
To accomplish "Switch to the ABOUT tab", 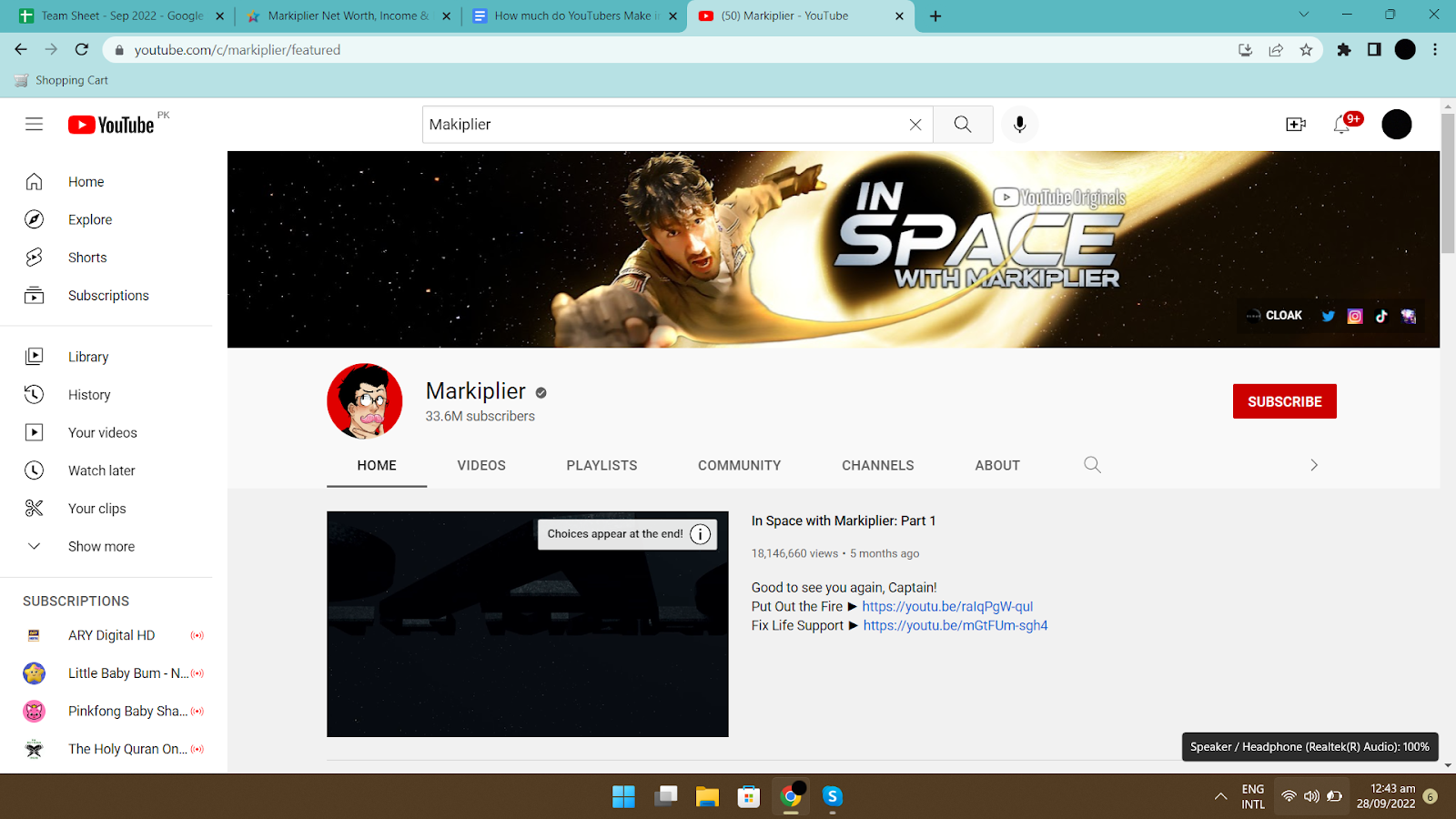I will (x=997, y=465).
